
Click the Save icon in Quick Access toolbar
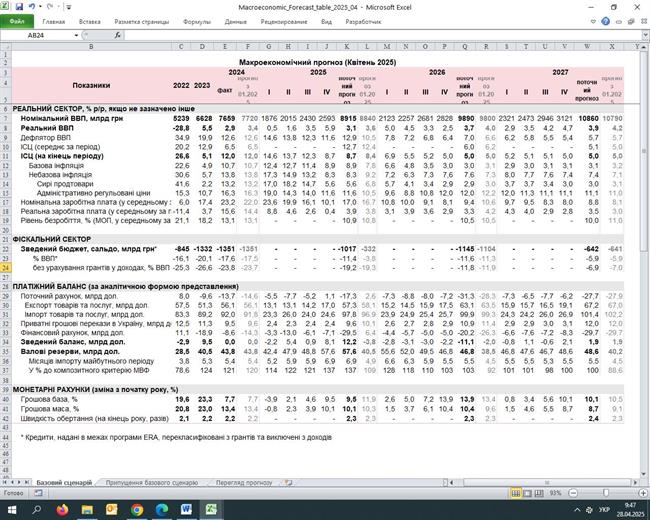(19, 7)
